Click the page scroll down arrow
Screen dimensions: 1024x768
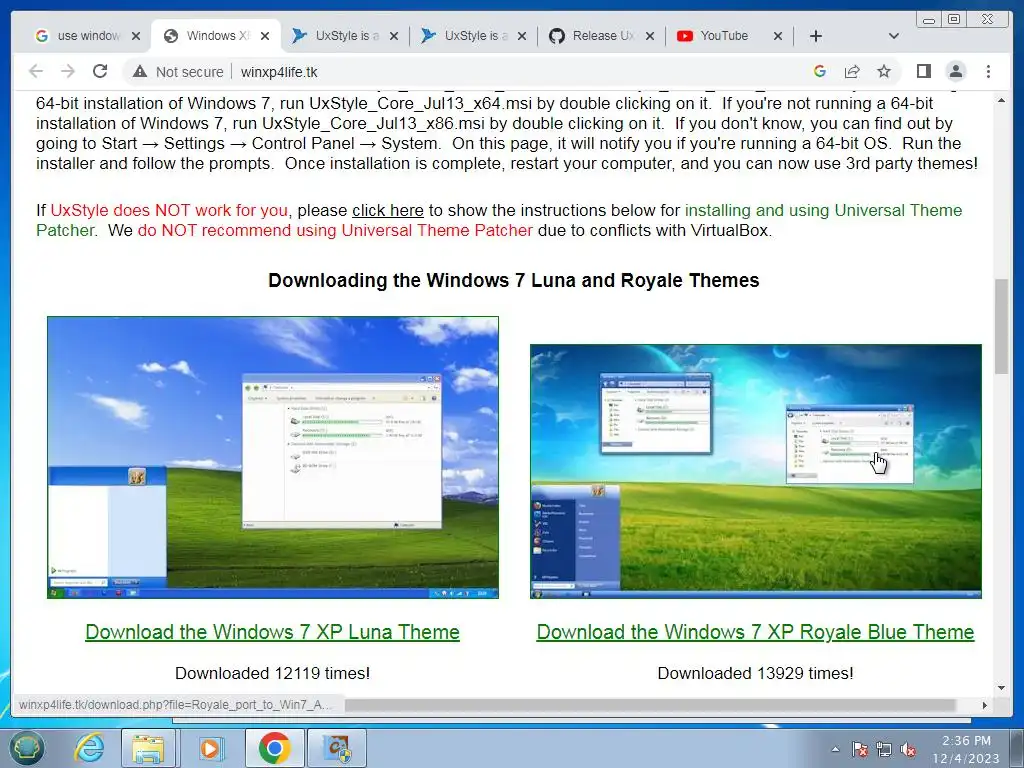[x=1001, y=688]
